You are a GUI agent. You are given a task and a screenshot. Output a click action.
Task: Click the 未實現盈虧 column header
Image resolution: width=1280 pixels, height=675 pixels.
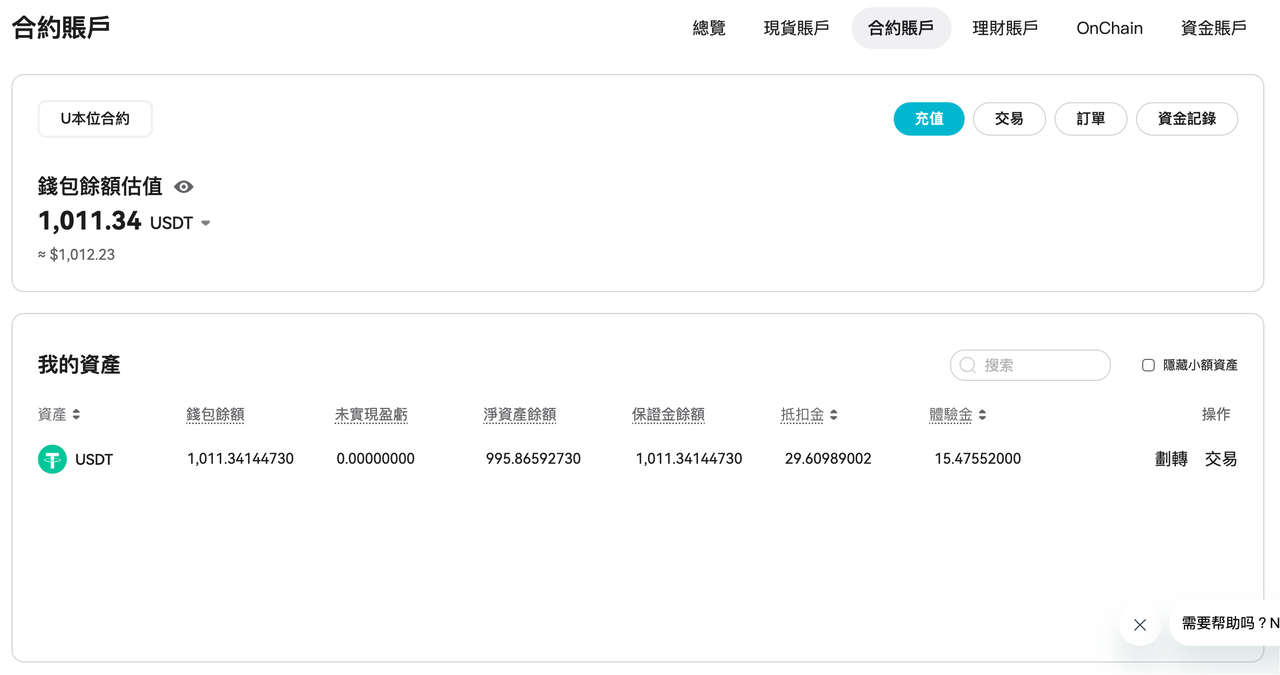[371, 414]
